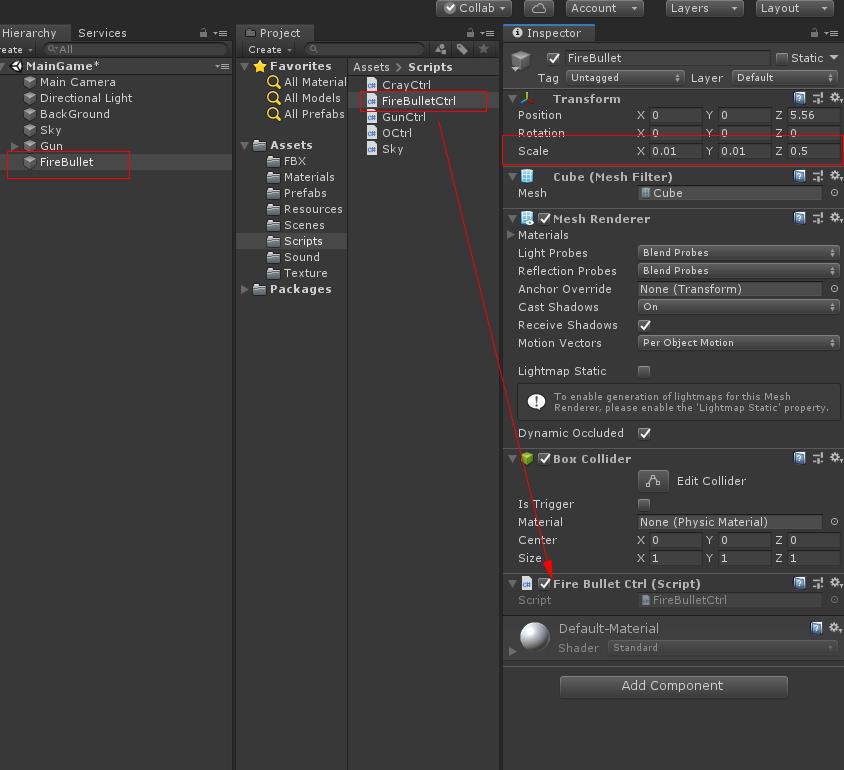This screenshot has width=844, height=770.
Task: Toggle Dynamic Occluded checkbox
Action: [644, 433]
